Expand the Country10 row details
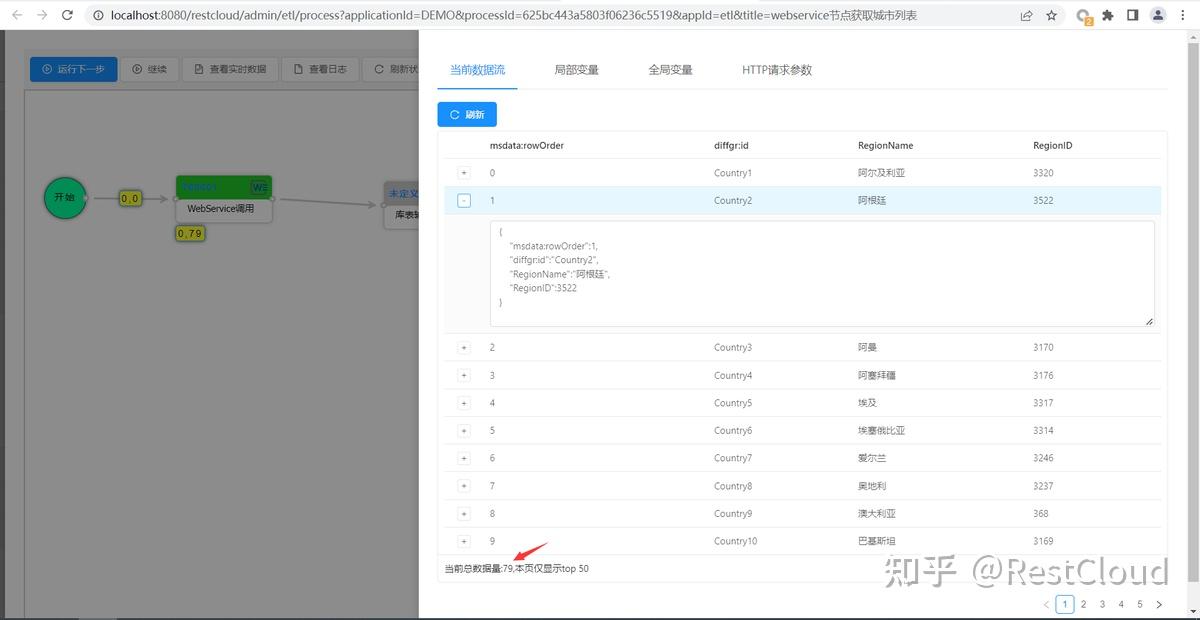 463,541
